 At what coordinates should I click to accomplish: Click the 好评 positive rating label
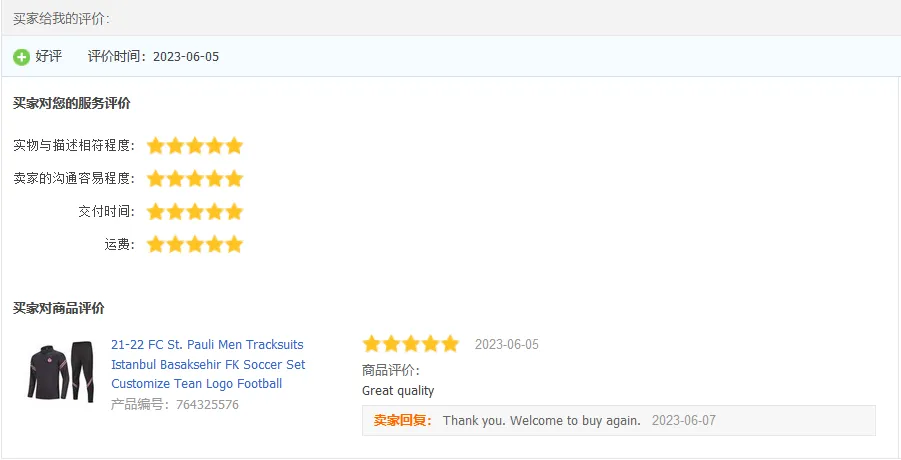click(x=49, y=57)
